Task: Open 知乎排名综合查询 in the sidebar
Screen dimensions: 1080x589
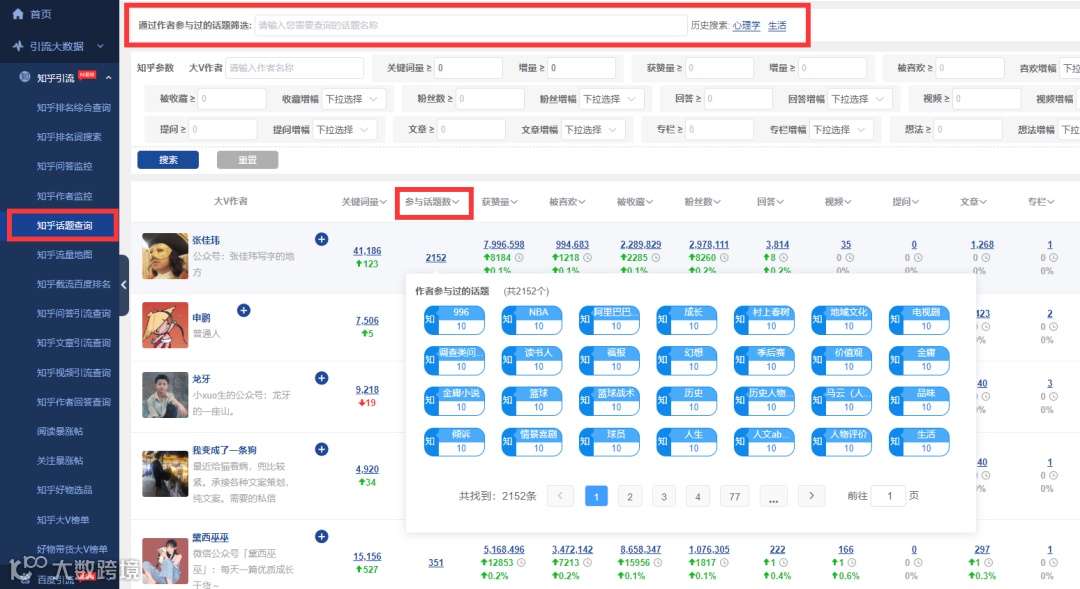Action: click(74, 107)
